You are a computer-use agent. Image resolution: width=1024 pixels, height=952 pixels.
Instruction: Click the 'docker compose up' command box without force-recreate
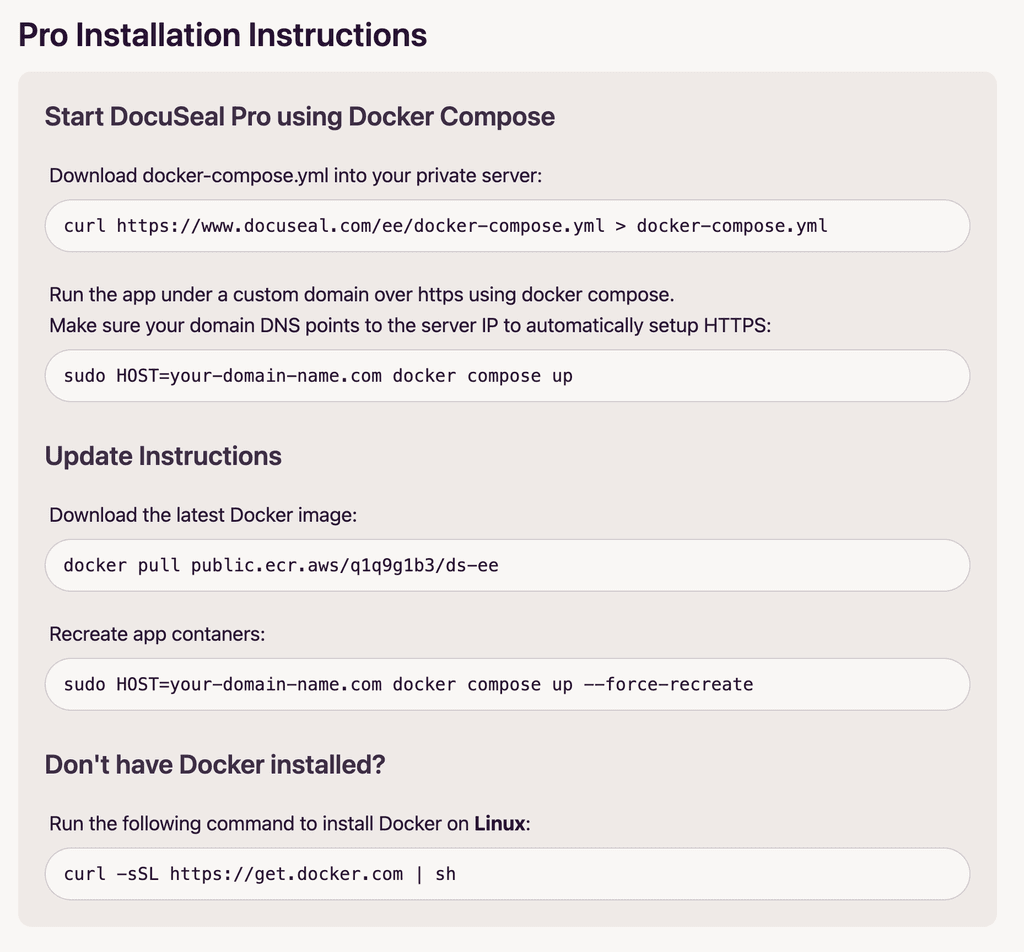[507, 376]
